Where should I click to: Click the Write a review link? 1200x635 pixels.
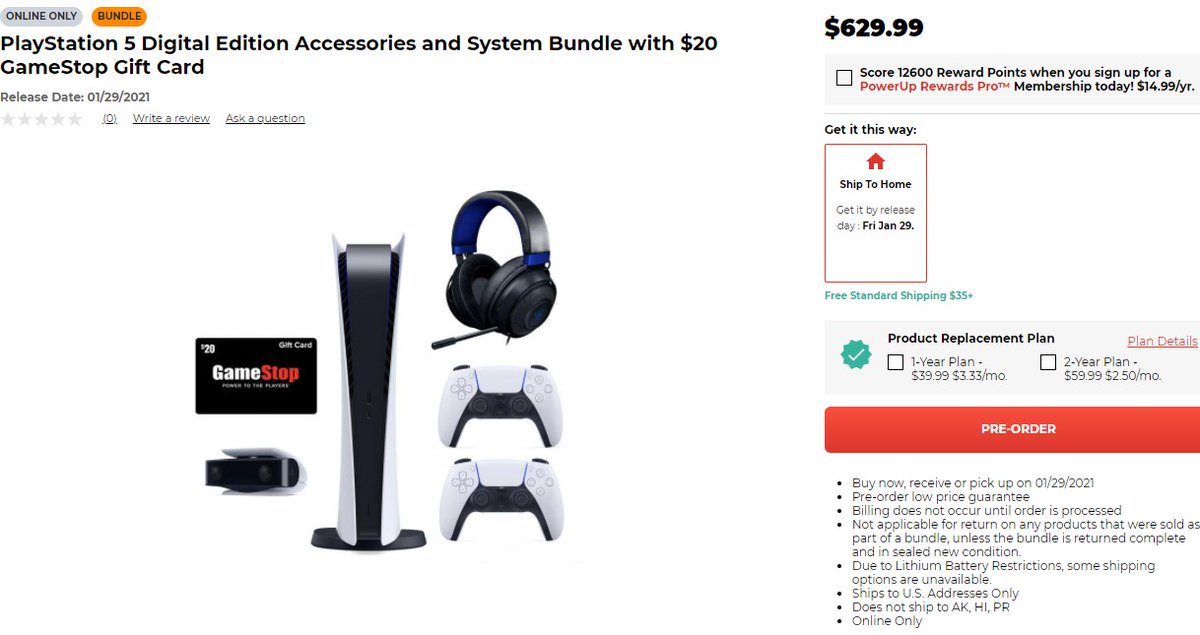pos(171,118)
